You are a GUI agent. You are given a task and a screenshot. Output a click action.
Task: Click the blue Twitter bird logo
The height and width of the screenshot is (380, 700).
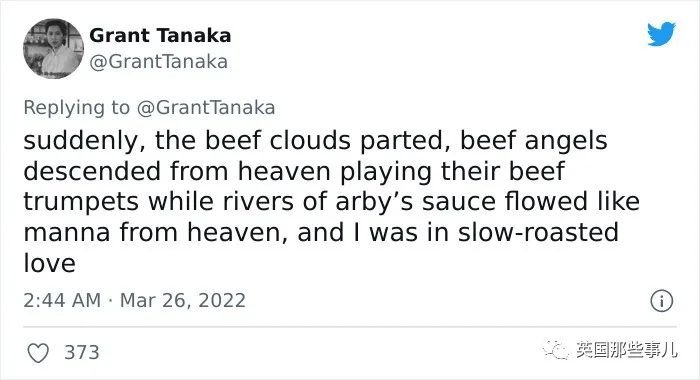[661, 34]
